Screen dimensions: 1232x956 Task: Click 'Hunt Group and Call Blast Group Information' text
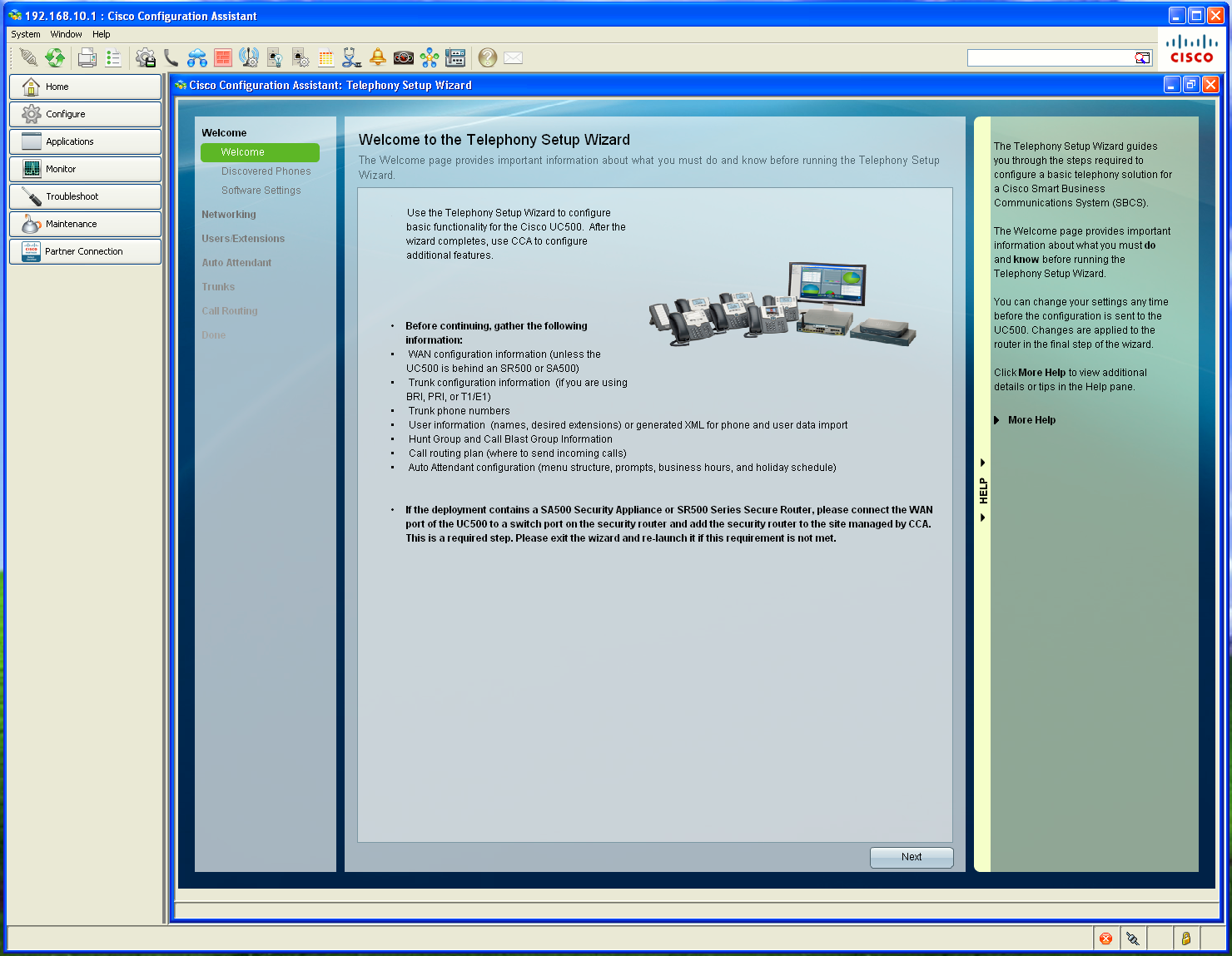coord(510,439)
